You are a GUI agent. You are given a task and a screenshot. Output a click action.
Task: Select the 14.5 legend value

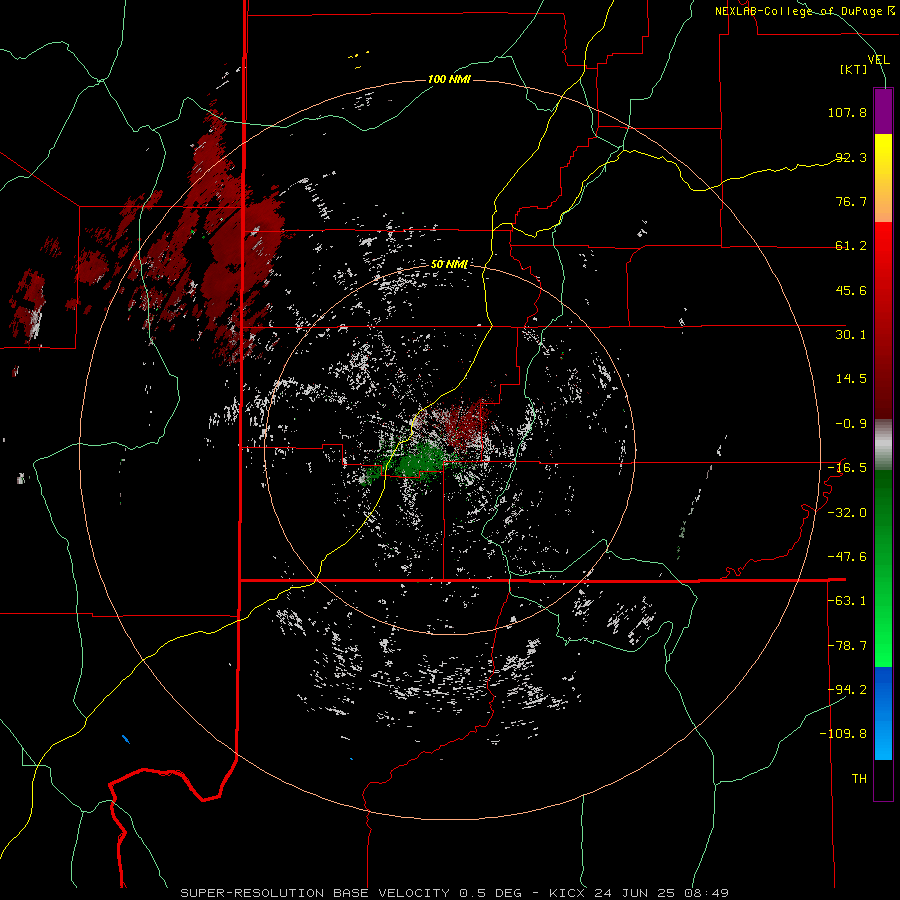pyautogui.click(x=851, y=379)
